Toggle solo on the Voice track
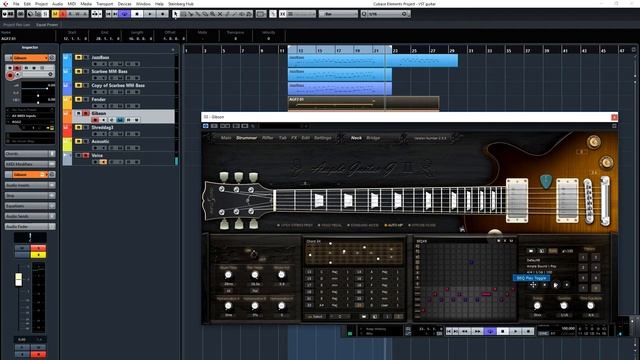640x360 pixels. coord(86,155)
